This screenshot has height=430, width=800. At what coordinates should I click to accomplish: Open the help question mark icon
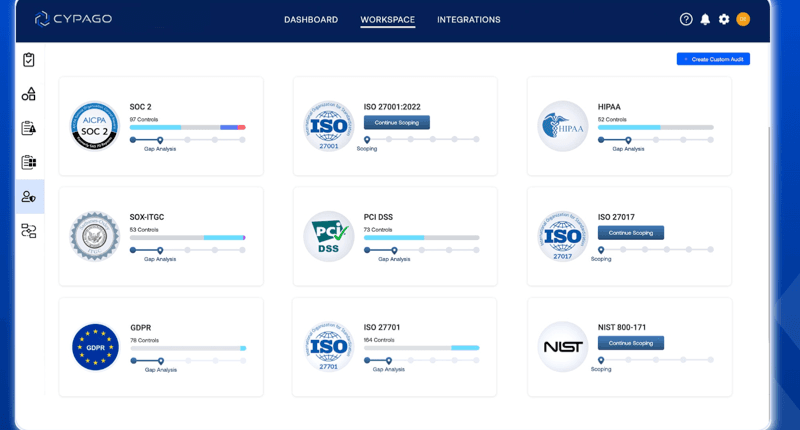coord(686,19)
